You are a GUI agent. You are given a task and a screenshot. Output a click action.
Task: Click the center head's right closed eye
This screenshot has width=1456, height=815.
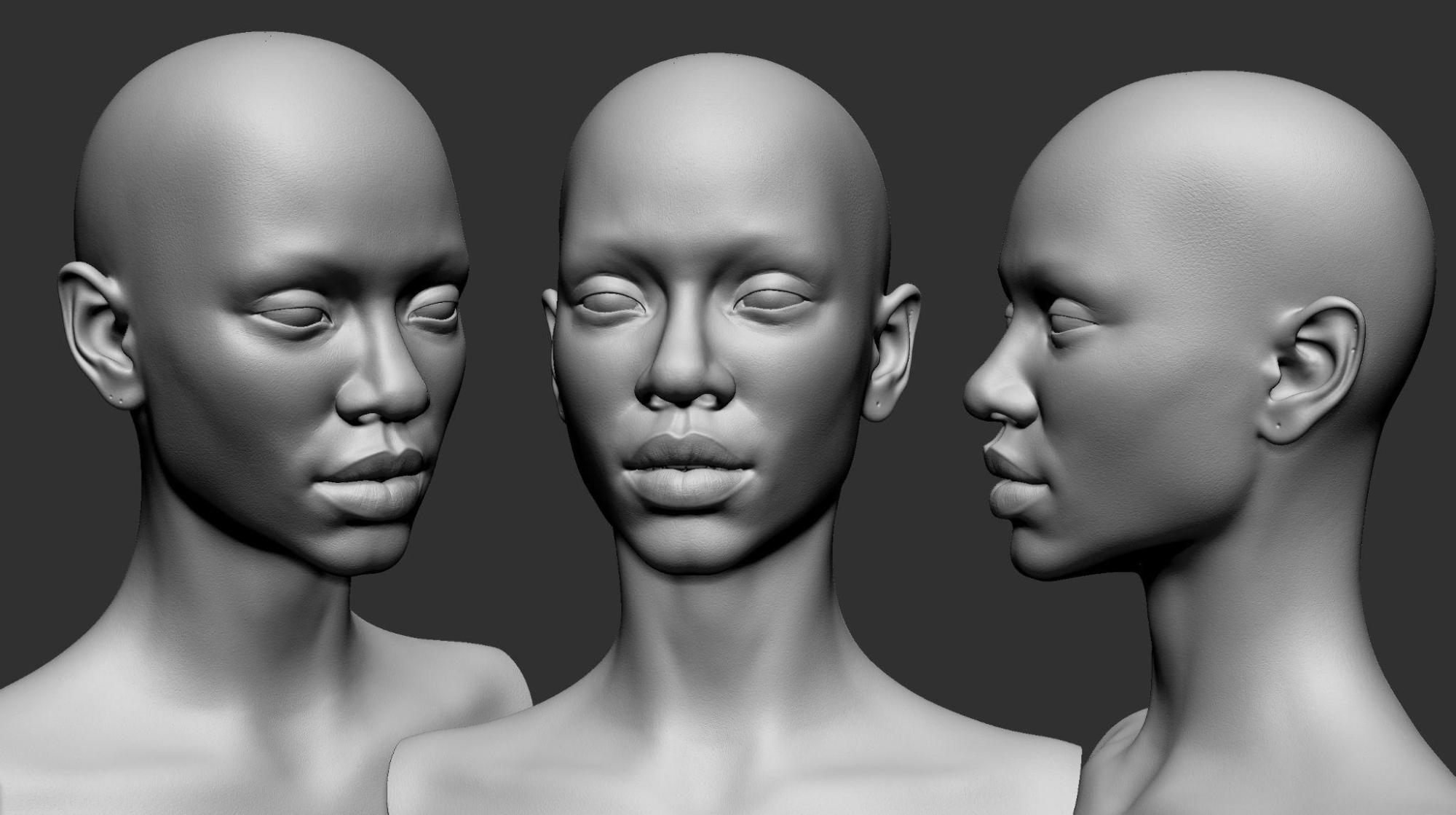[772, 299]
